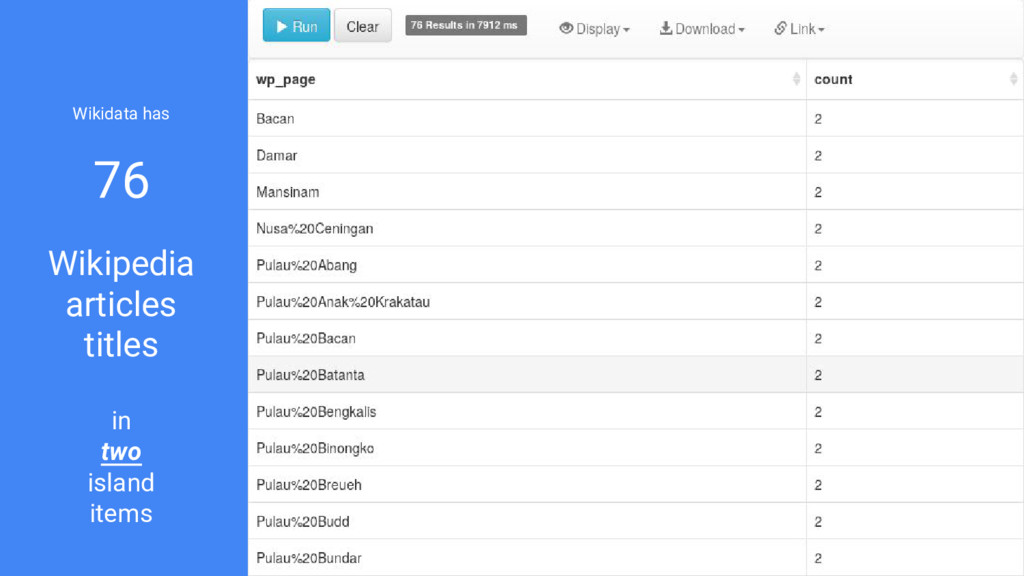The height and width of the screenshot is (576, 1024).
Task: Select the Nusa%20Ceningan row
Action: pyautogui.click(x=635, y=229)
